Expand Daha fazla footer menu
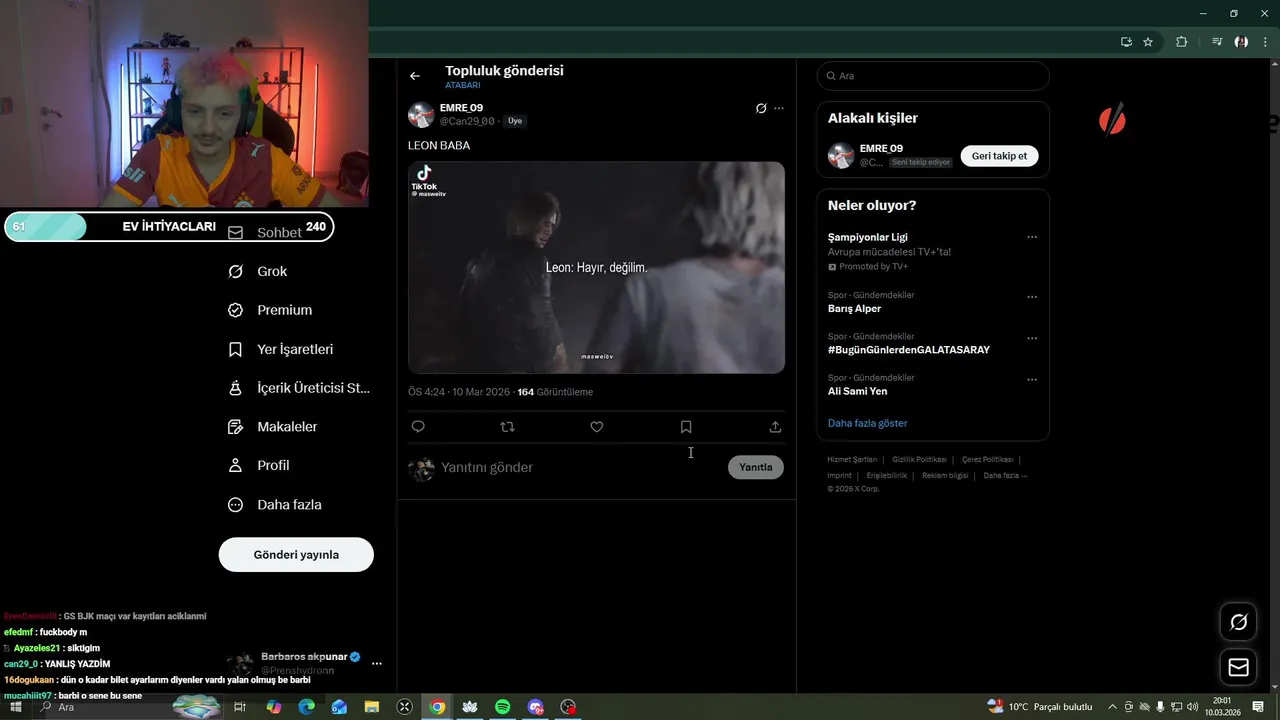The height and width of the screenshot is (720, 1280). (x=1005, y=476)
